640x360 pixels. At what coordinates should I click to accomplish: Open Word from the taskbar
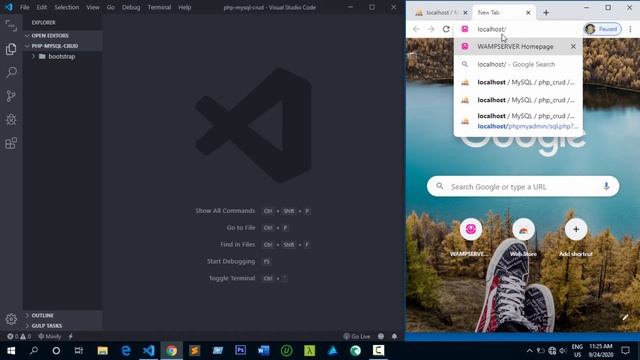[263, 351]
